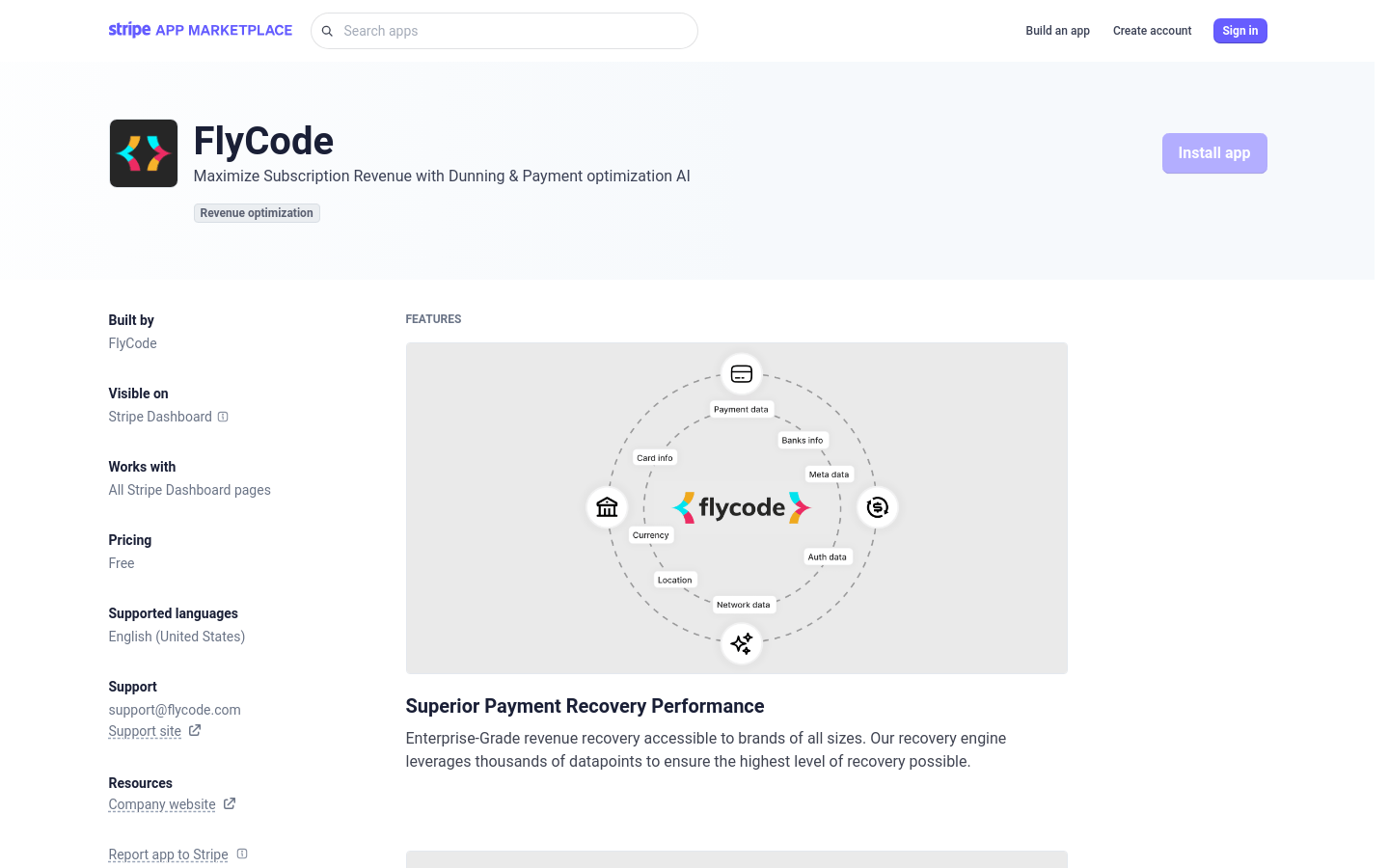The width and height of the screenshot is (1389, 868).
Task: Click the bank icon in the feature diagram
Action: pos(606,506)
